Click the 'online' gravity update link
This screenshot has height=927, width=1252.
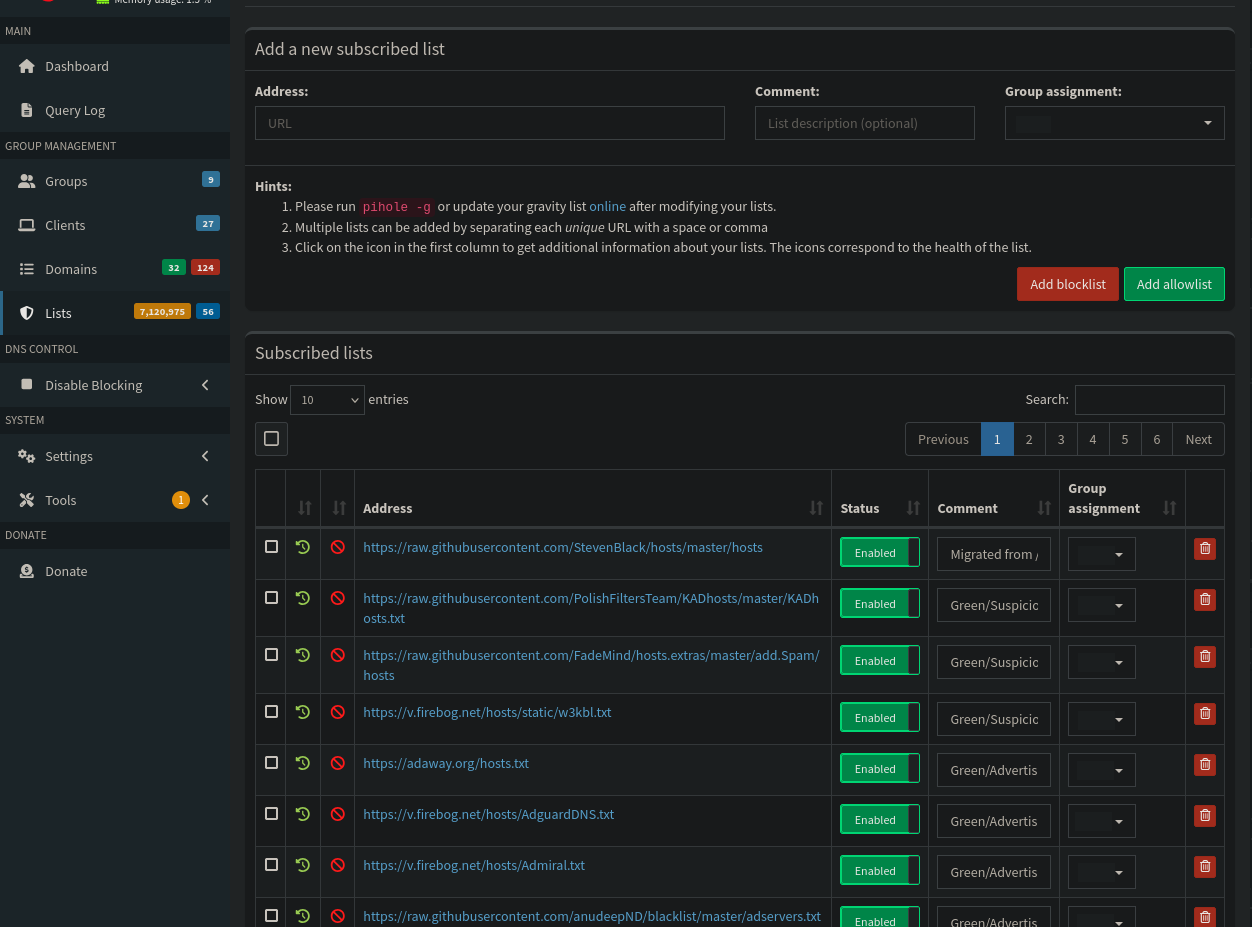pos(607,206)
